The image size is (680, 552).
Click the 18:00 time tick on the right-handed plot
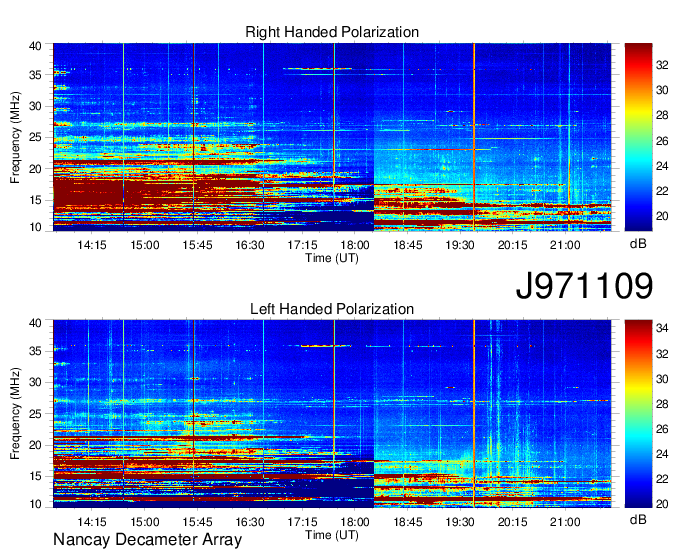(x=355, y=245)
